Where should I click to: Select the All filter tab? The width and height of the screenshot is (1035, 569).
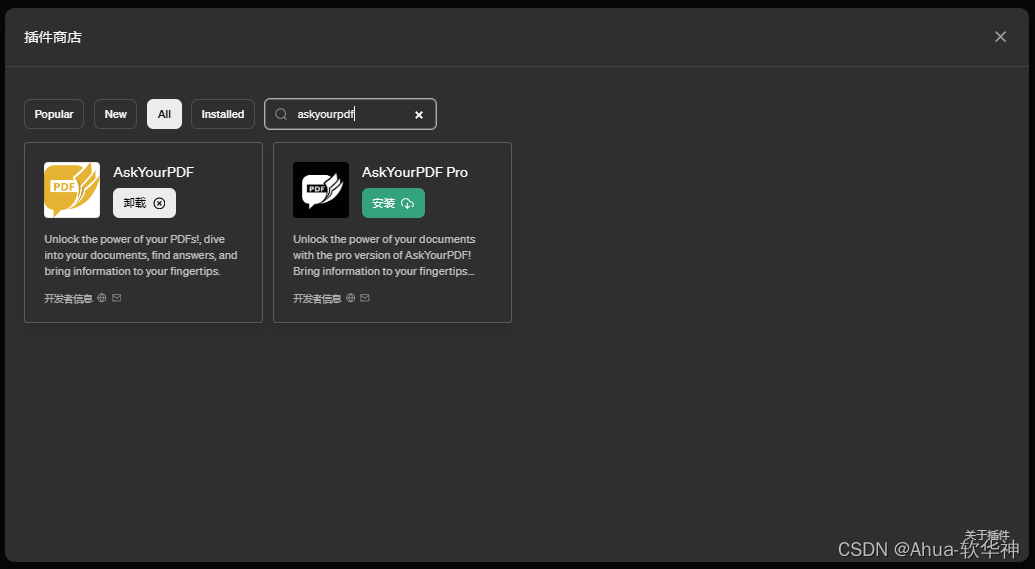pos(164,114)
